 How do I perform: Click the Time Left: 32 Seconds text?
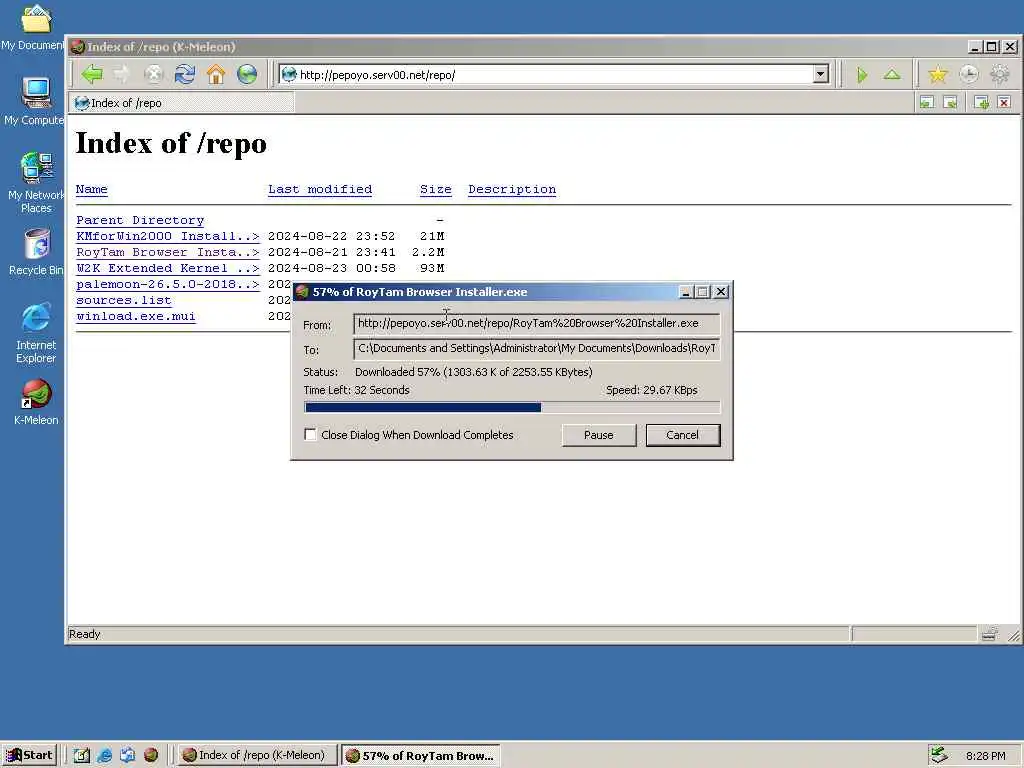coord(357,390)
